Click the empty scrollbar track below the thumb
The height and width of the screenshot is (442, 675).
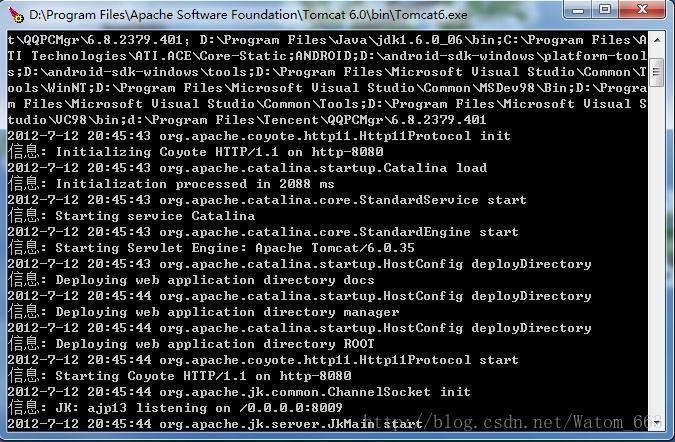point(656,250)
